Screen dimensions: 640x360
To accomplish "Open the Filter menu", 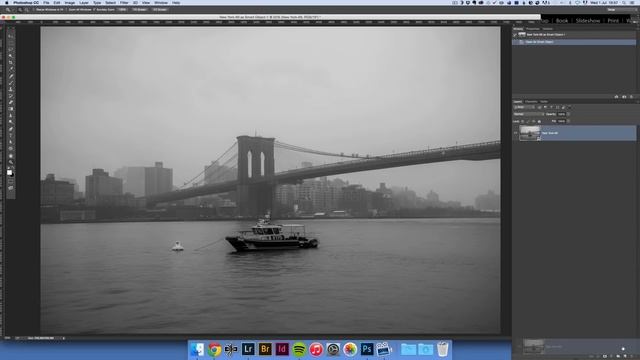I will click(x=124, y=3).
